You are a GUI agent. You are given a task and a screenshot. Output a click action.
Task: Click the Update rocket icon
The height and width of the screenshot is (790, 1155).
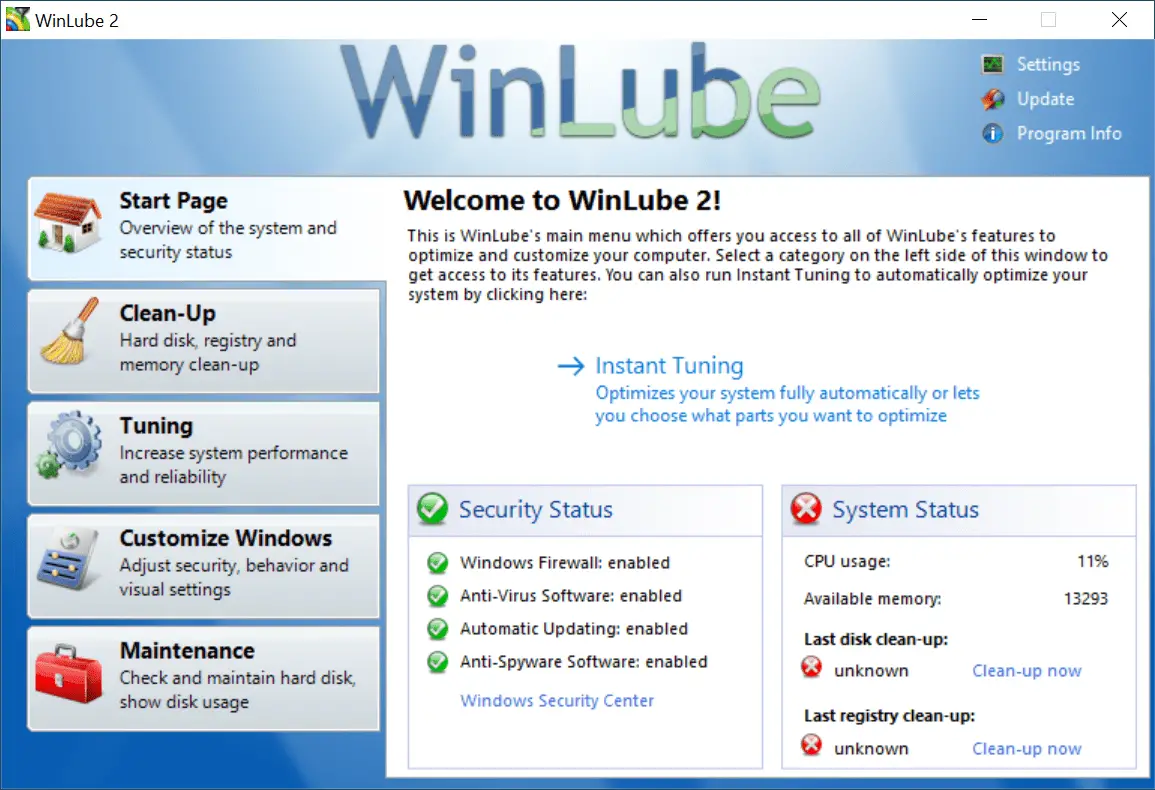(993, 99)
